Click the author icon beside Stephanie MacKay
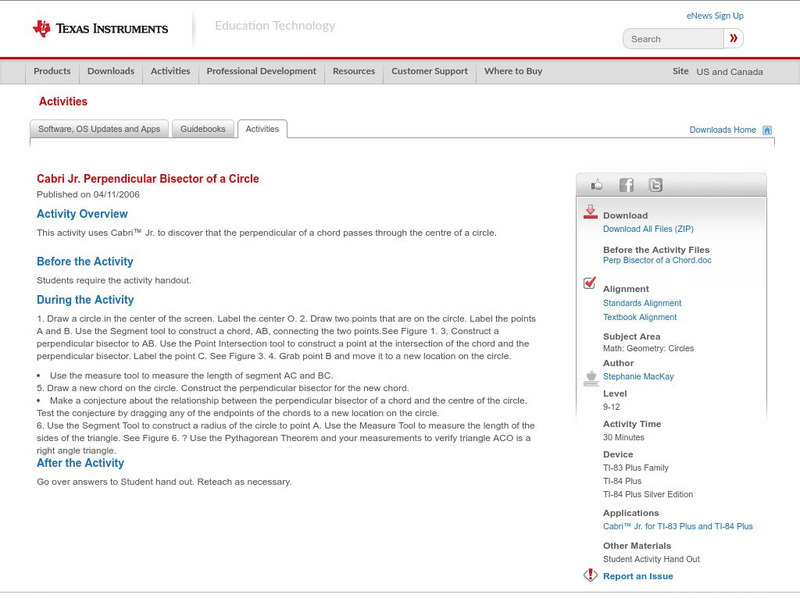This screenshot has height=598, width=800. (590, 377)
